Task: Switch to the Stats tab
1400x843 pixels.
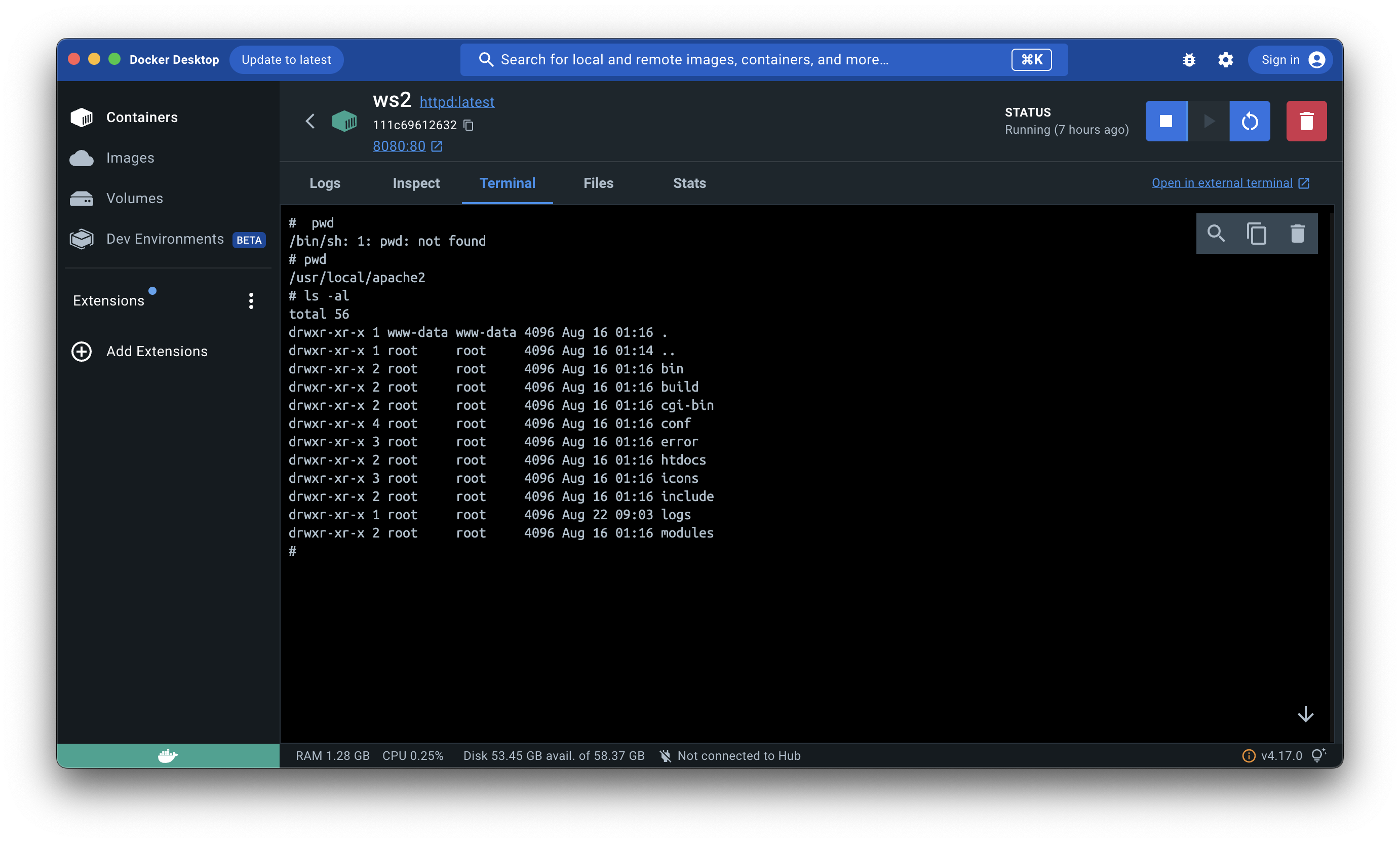Action: coord(689,183)
